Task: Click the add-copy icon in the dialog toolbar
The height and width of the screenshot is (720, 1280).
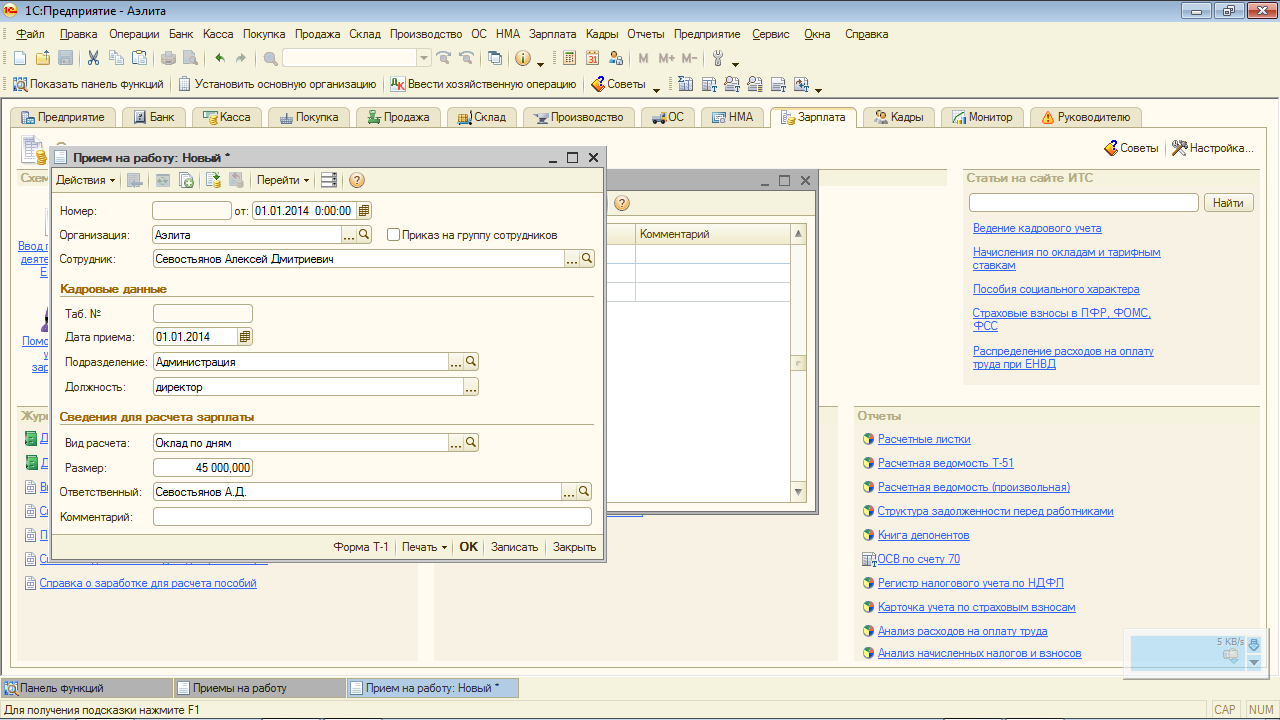Action: pos(186,180)
